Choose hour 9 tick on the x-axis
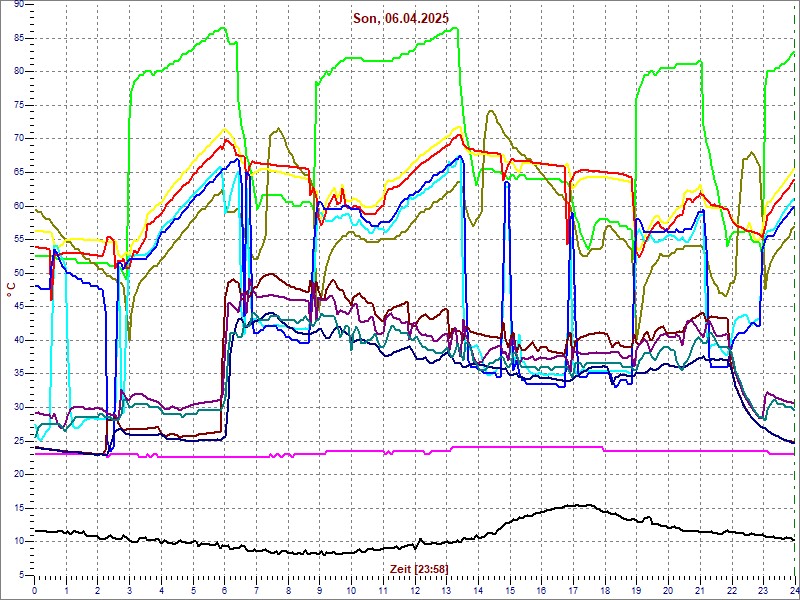This screenshot has height=600, width=800. click(320, 589)
